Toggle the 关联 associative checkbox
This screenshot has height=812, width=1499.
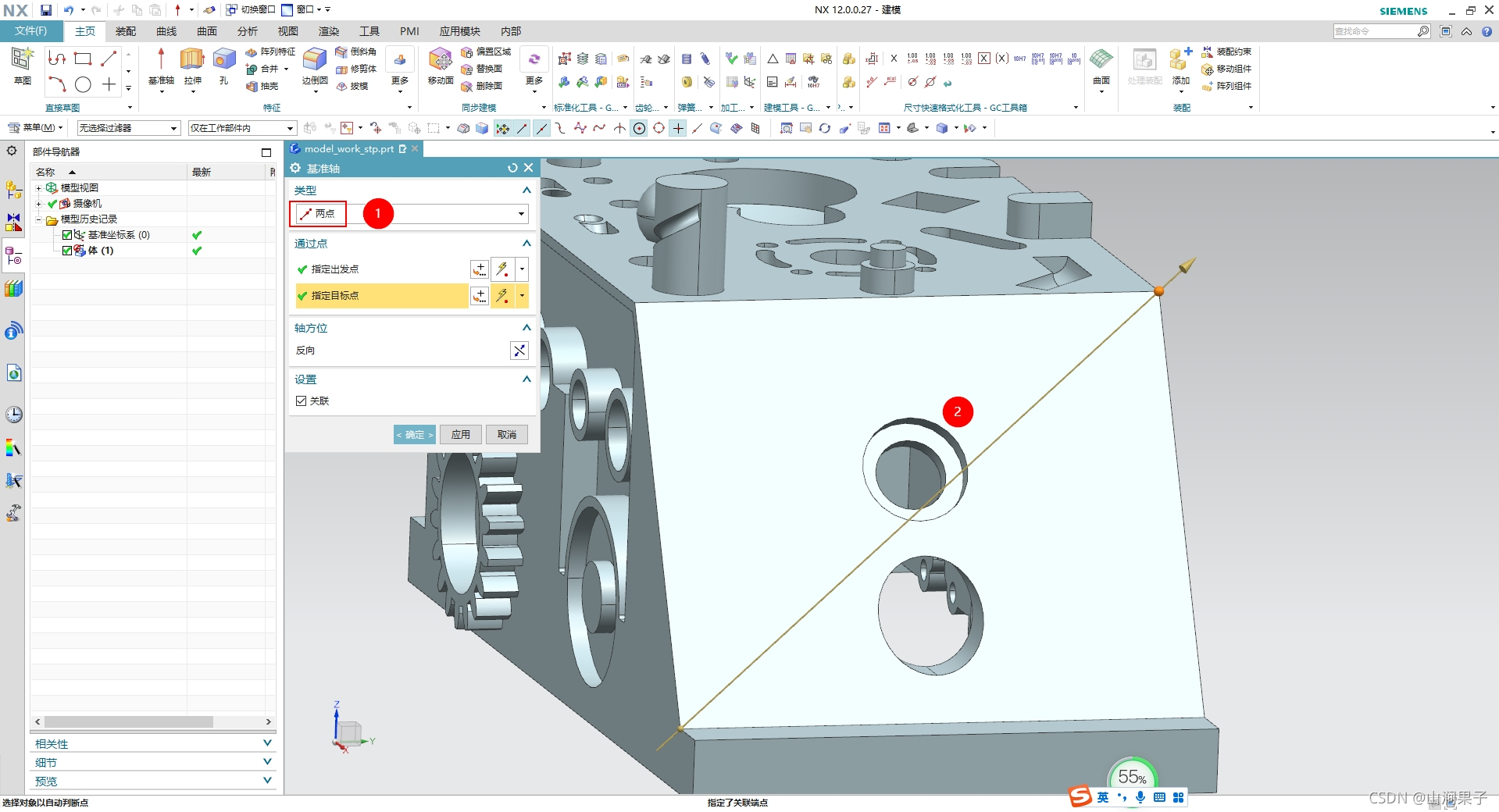click(302, 401)
